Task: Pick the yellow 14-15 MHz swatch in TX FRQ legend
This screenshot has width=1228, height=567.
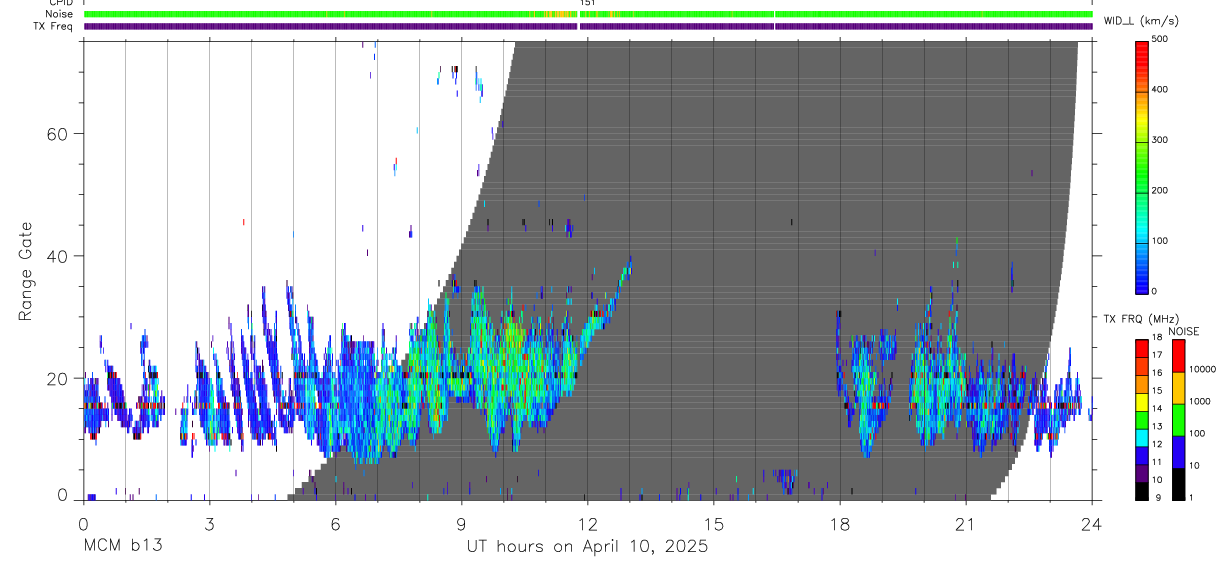Action: [x=1141, y=401]
